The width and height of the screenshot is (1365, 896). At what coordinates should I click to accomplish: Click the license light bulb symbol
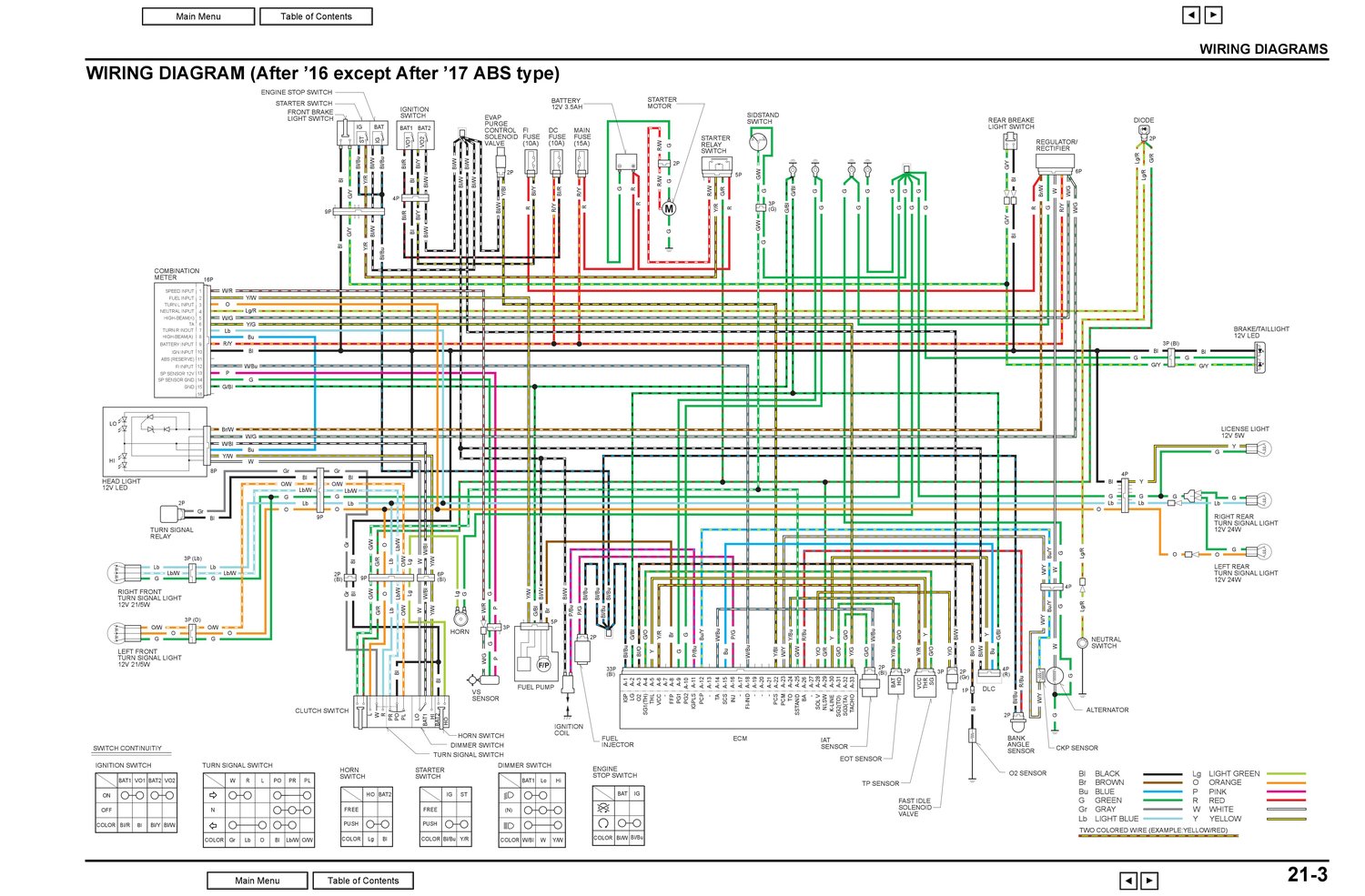pyautogui.click(x=1259, y=448)
